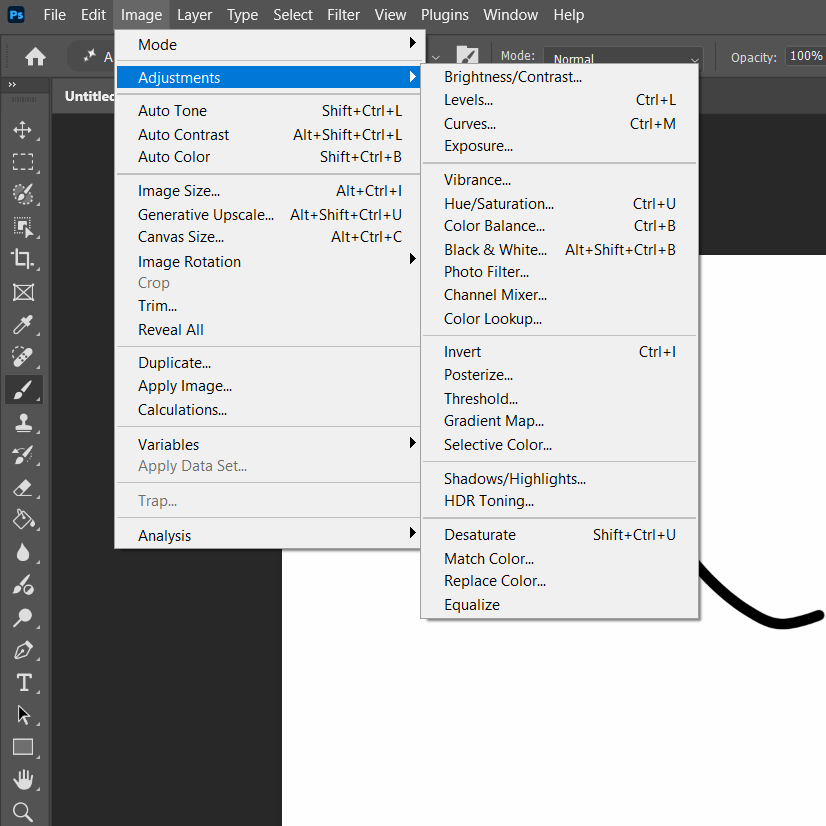Select the Adjustment Brush tool in toolbar
The height and width of the screenshot is (826, 826).
click(x=23, y=585)
